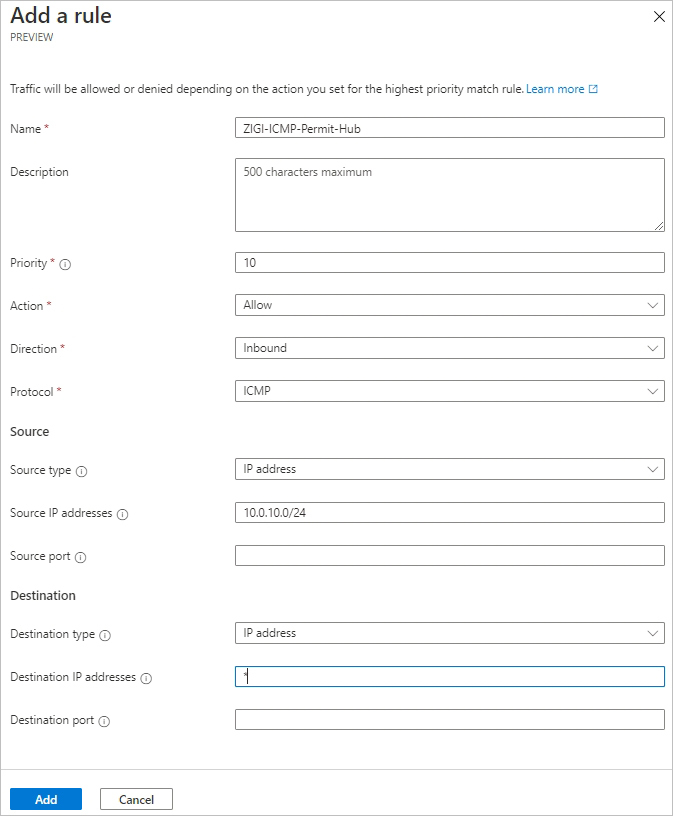The image size is (673, 816).
Task: Open the Destination type dropdown
Action: tap(450, 633)
